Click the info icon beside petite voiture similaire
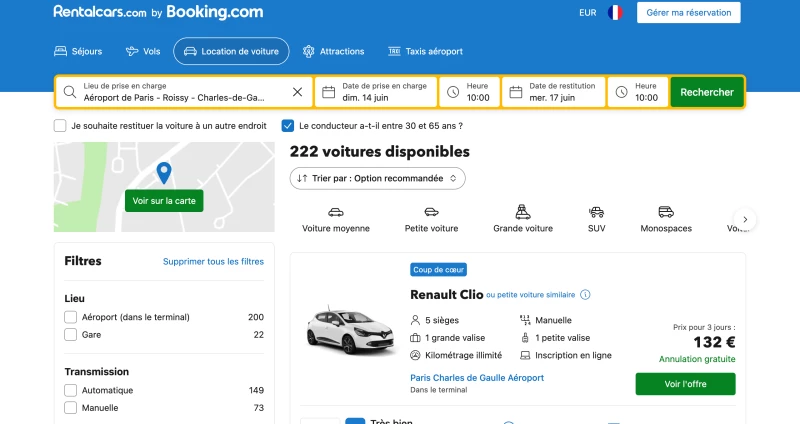The height and width of the screenshot is (424, 800). 585,294
